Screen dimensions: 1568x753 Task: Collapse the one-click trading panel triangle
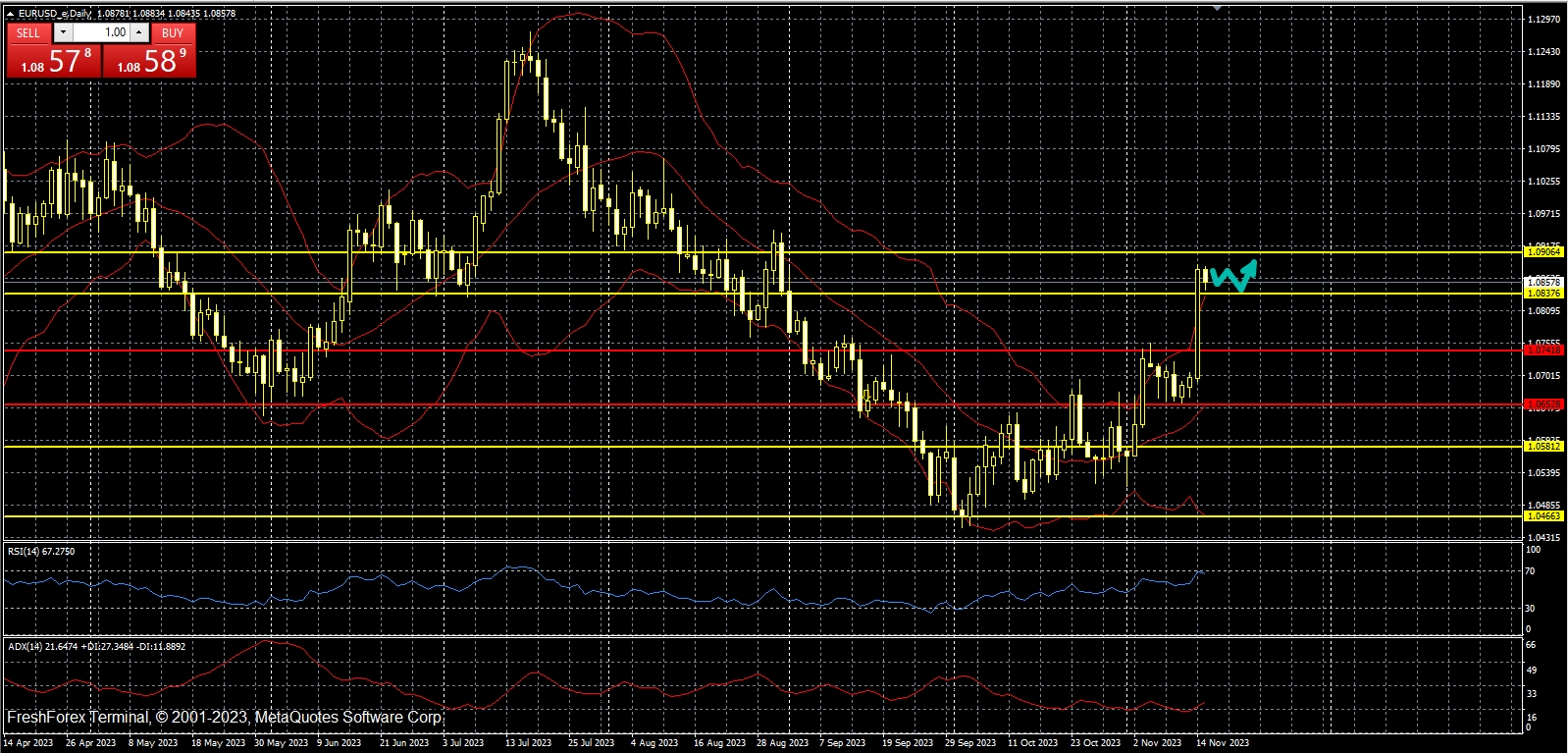10,15
